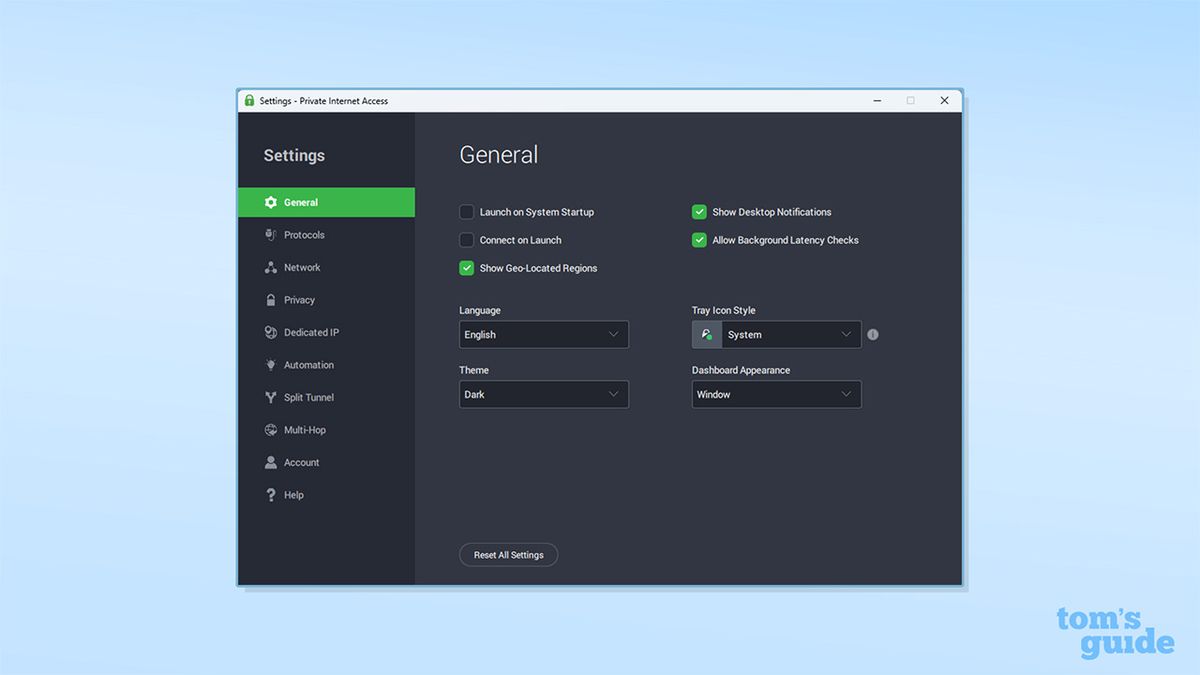Click the window title Settings - Private Internet Access
Screen dimensions: 1200x675
point(324,101)
